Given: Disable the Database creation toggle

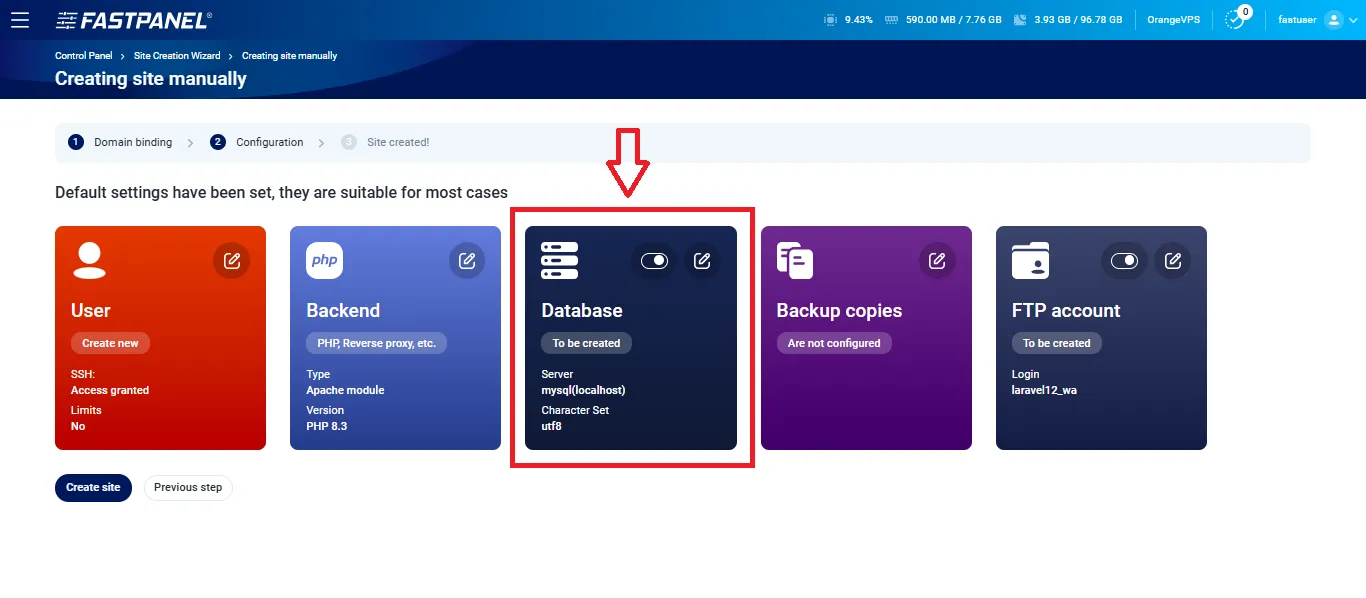Looking at the screenshot, I should point(654,260).
